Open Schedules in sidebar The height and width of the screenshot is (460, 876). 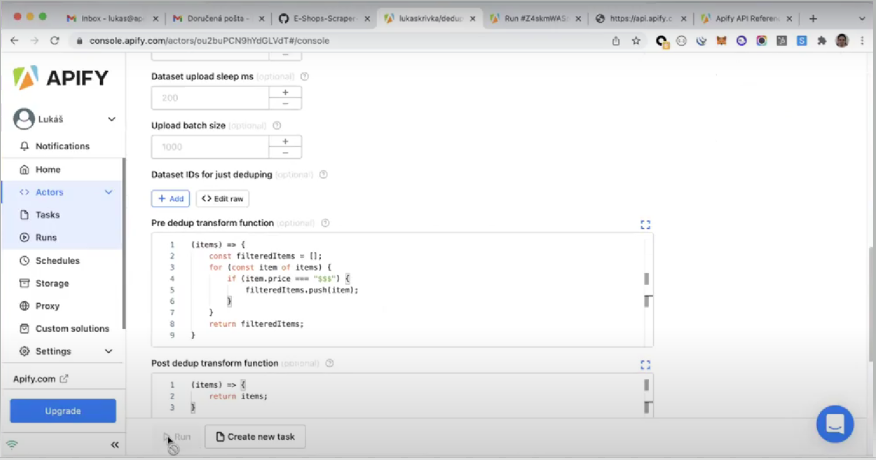57,260
